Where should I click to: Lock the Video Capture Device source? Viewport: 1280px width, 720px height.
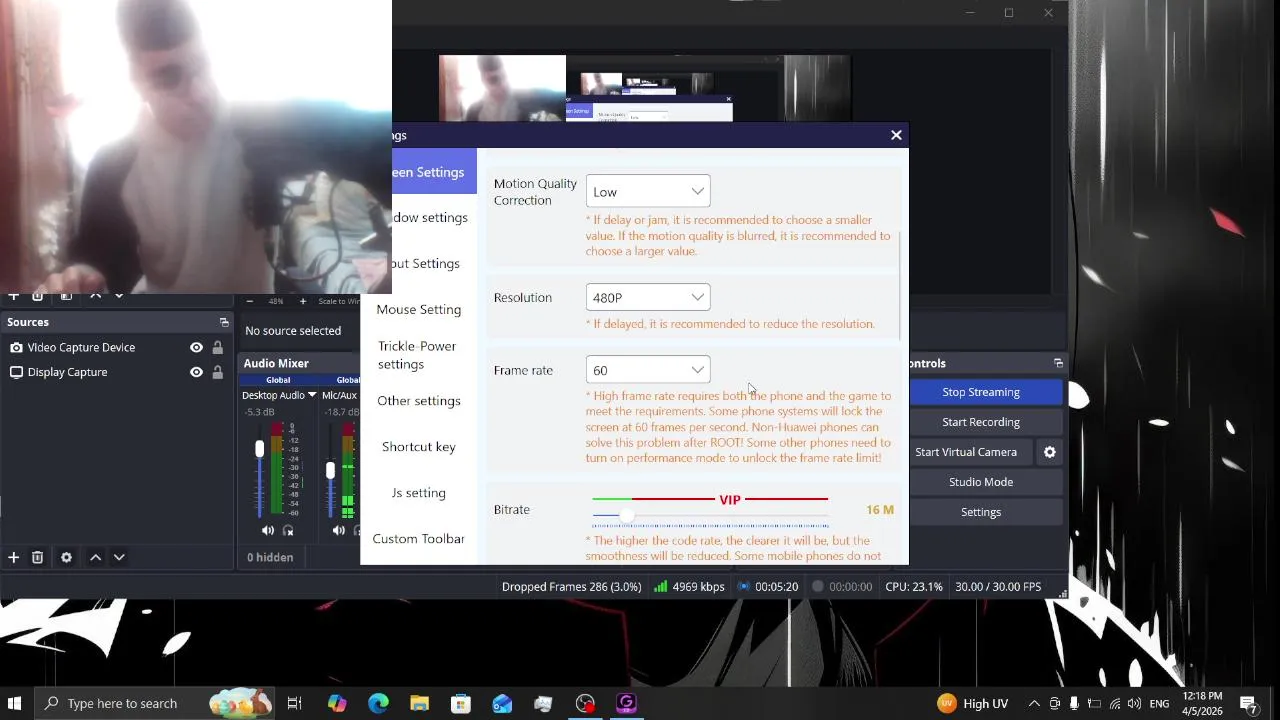click(217, 347)
